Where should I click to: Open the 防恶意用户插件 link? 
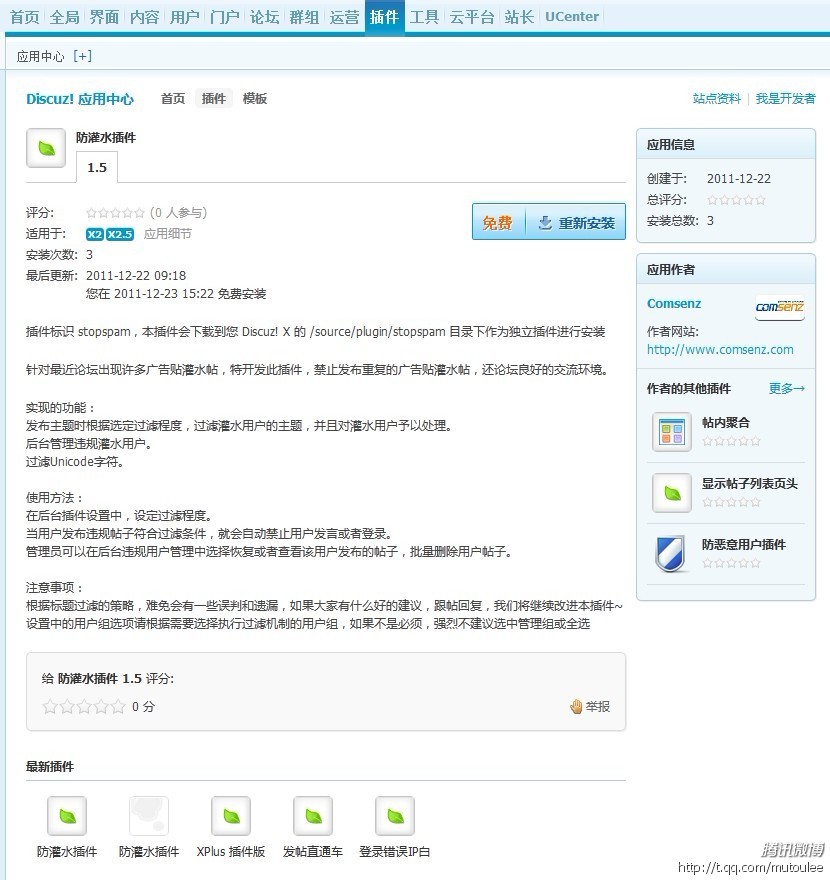pos(744,544)
